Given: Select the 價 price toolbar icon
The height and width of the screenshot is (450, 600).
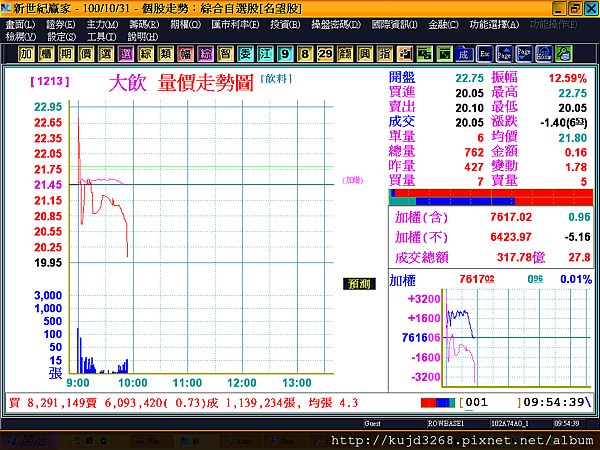Looking at the screenshot, I should [x=86, y=54].
